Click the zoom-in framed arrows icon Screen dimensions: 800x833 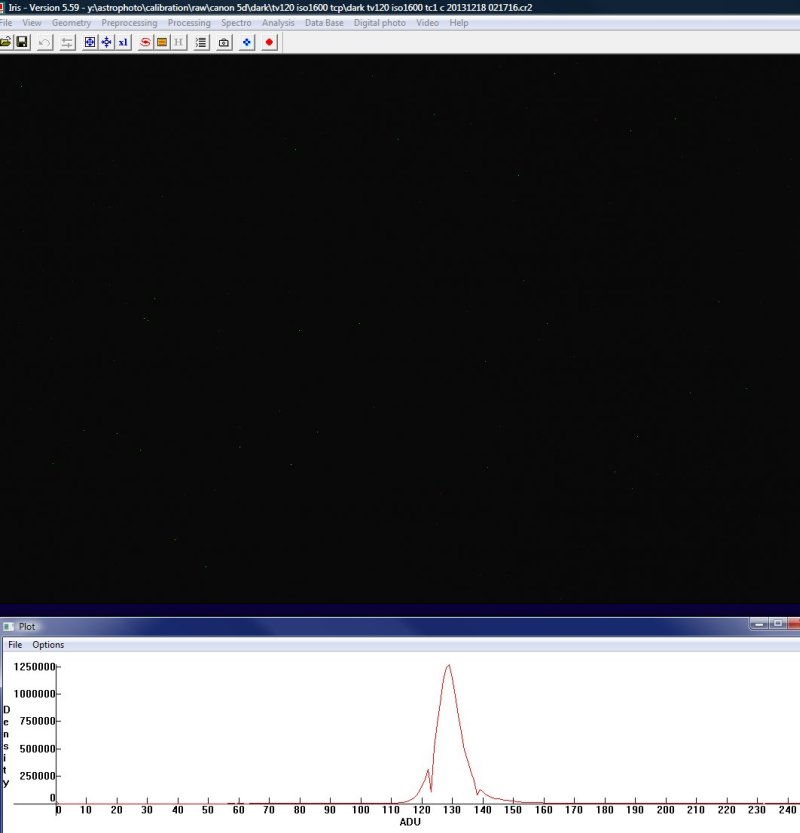point(90,42)
